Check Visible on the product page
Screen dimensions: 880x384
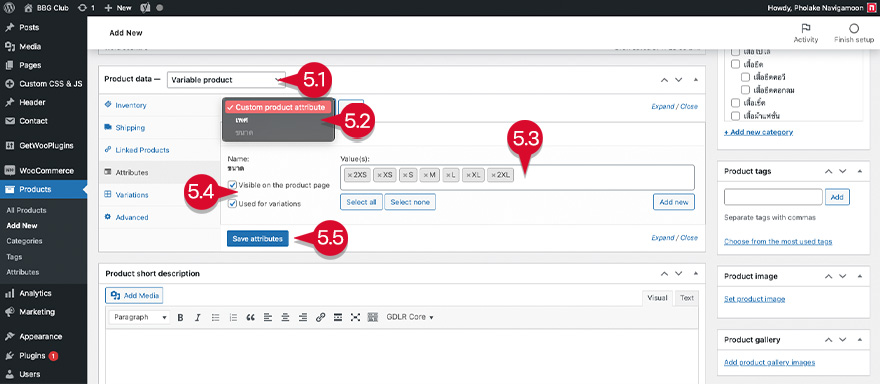pyautogui.click(x=232, y=185)
